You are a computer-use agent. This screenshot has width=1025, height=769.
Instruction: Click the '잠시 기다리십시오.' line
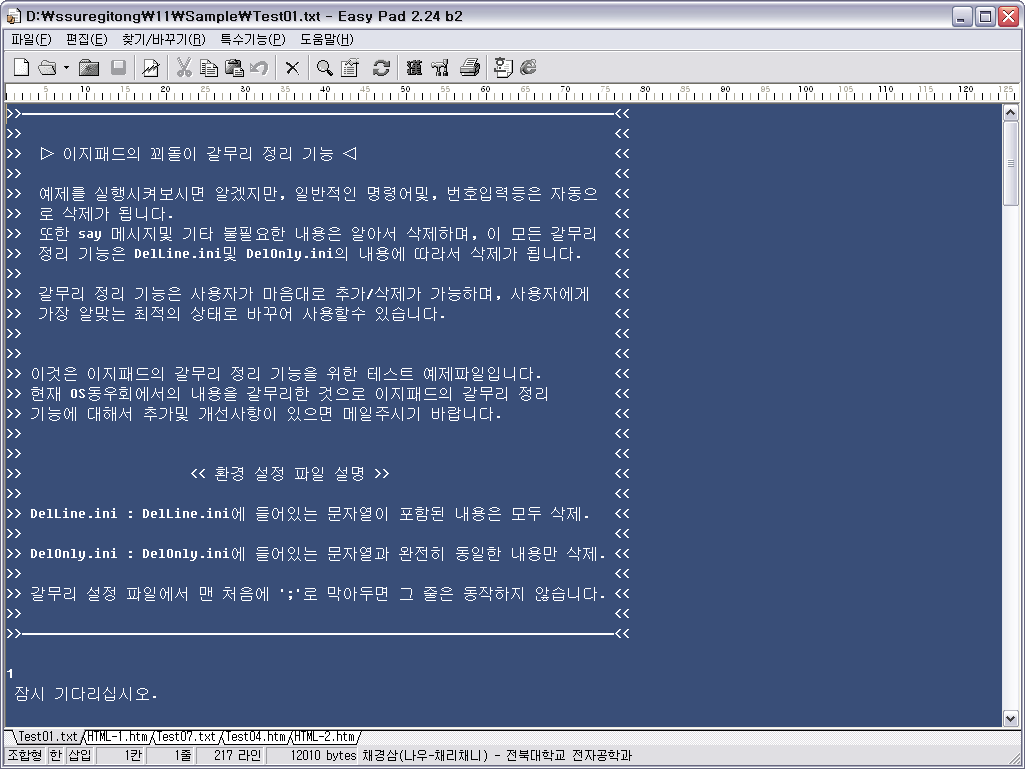[x=86, y=693]
